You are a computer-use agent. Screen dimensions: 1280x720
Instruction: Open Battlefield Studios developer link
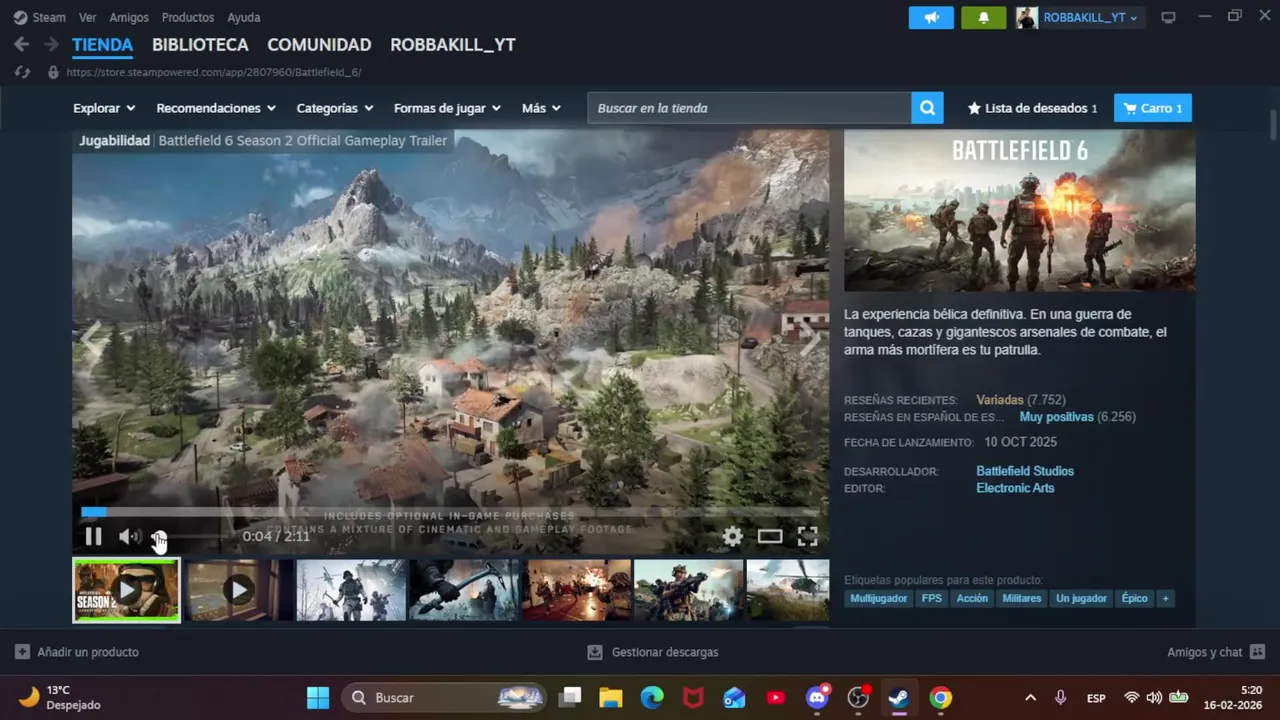1025,471
